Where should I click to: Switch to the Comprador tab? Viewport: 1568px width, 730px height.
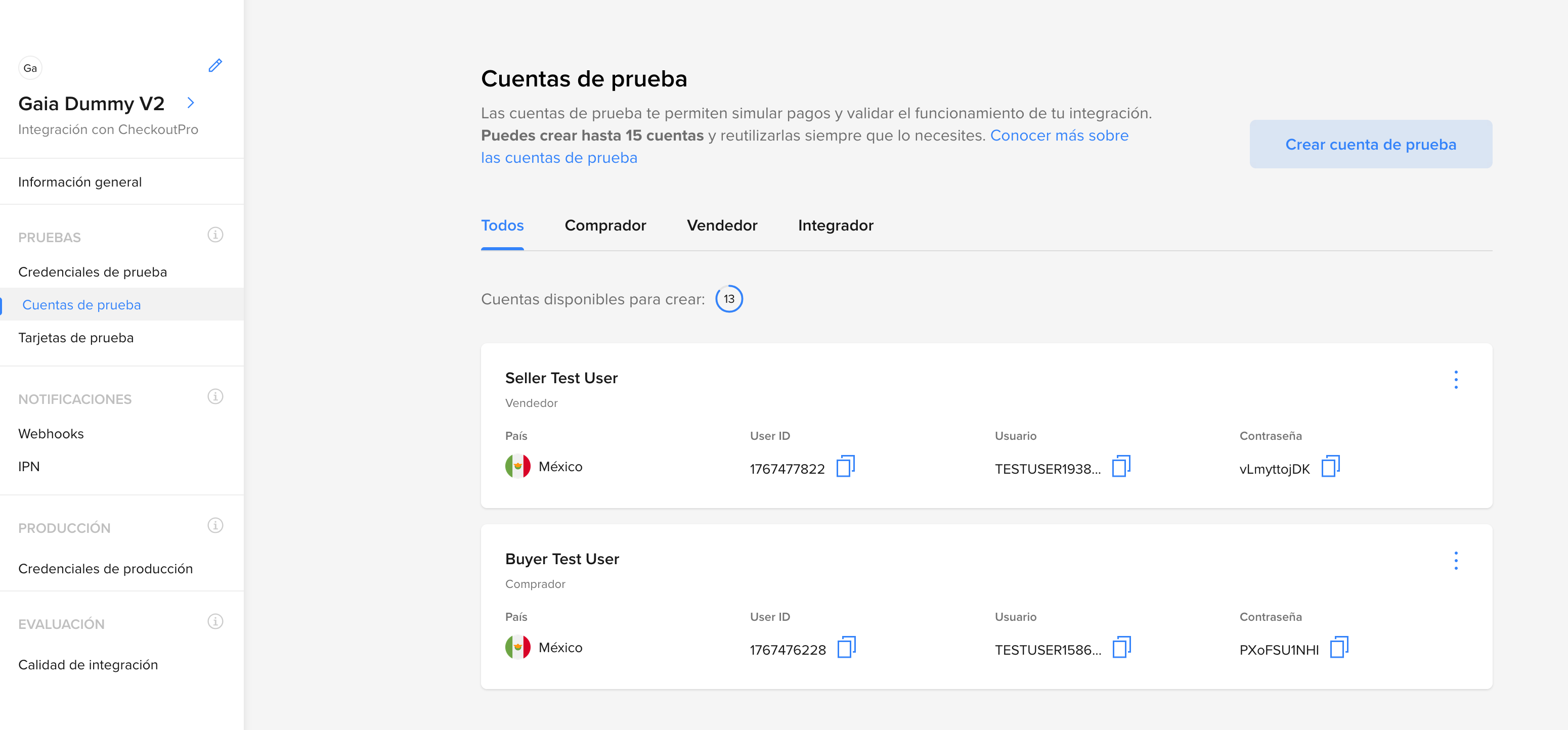coord(605,225)
